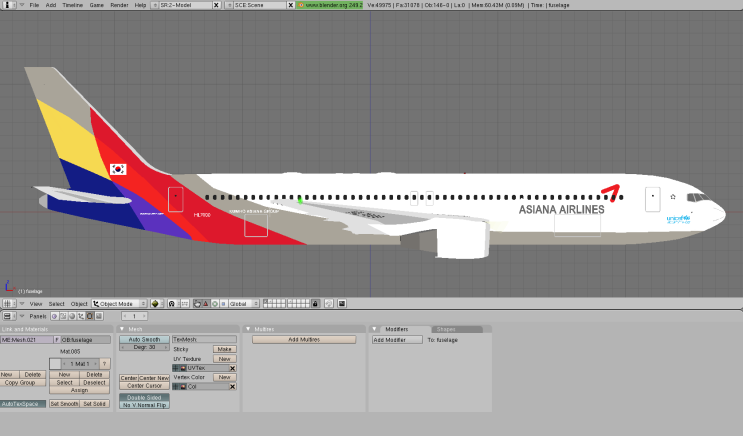Enable the translate manipulator triangle icon
743x436 pixels.
[206, 304]
